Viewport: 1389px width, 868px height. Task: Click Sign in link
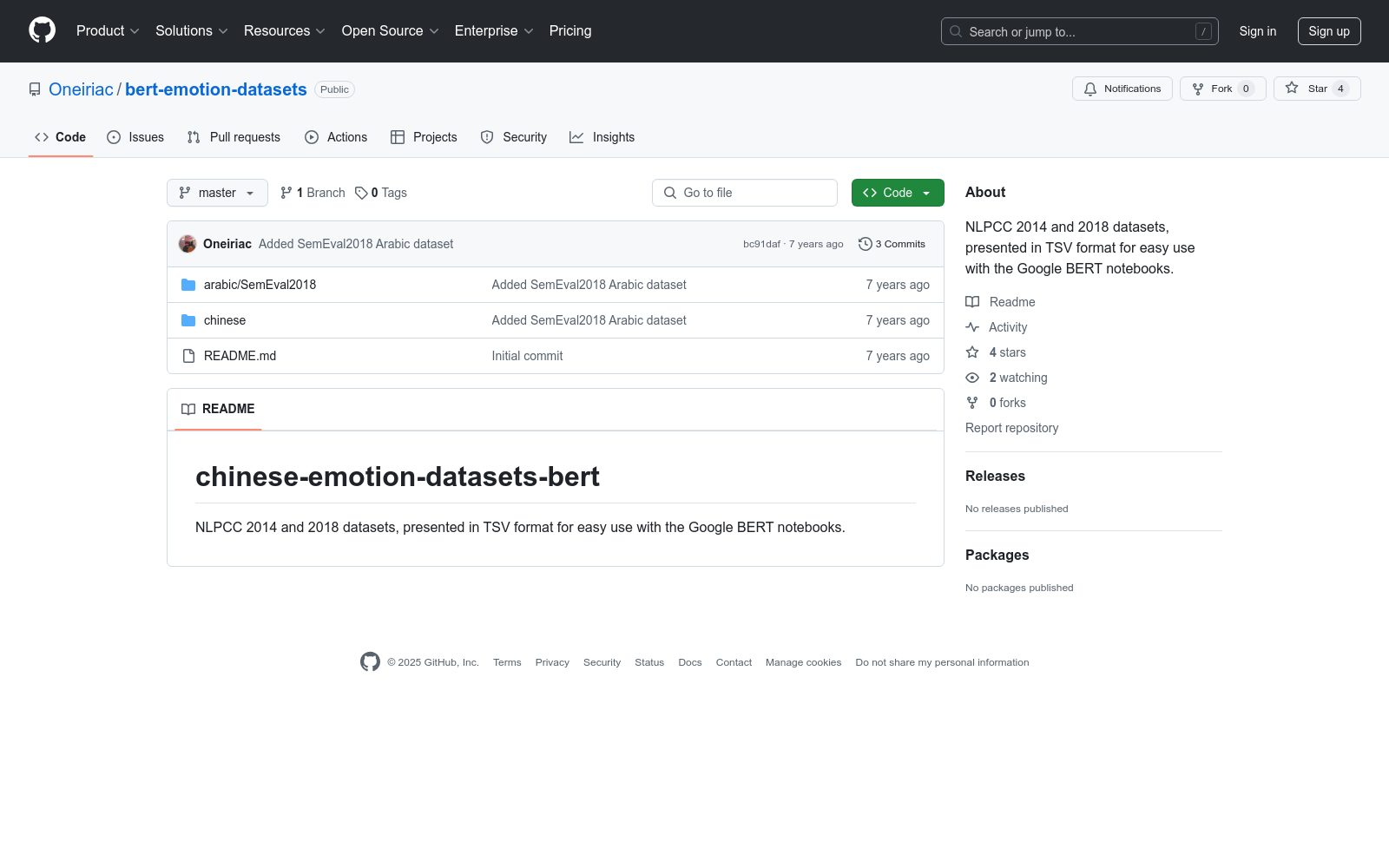pos(1257,31)
